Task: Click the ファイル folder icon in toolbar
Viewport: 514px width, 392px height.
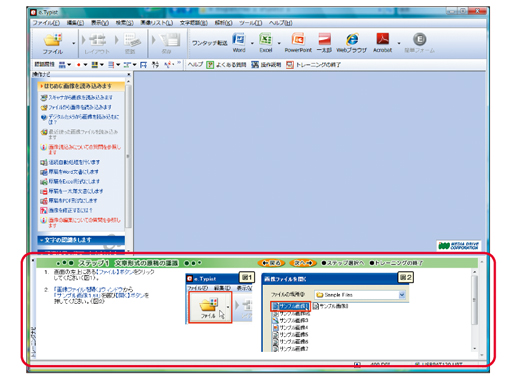Action: [x=53, y=40]
